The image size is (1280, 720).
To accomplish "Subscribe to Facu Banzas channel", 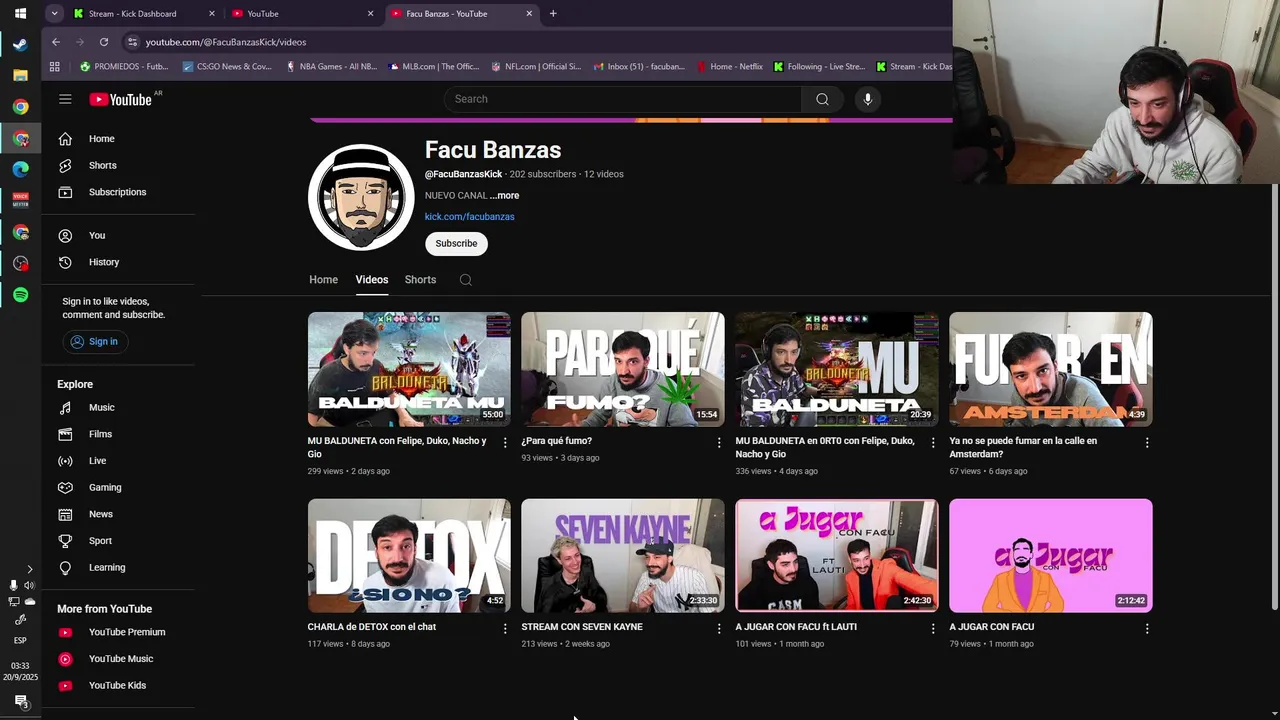I will point(456,243).
